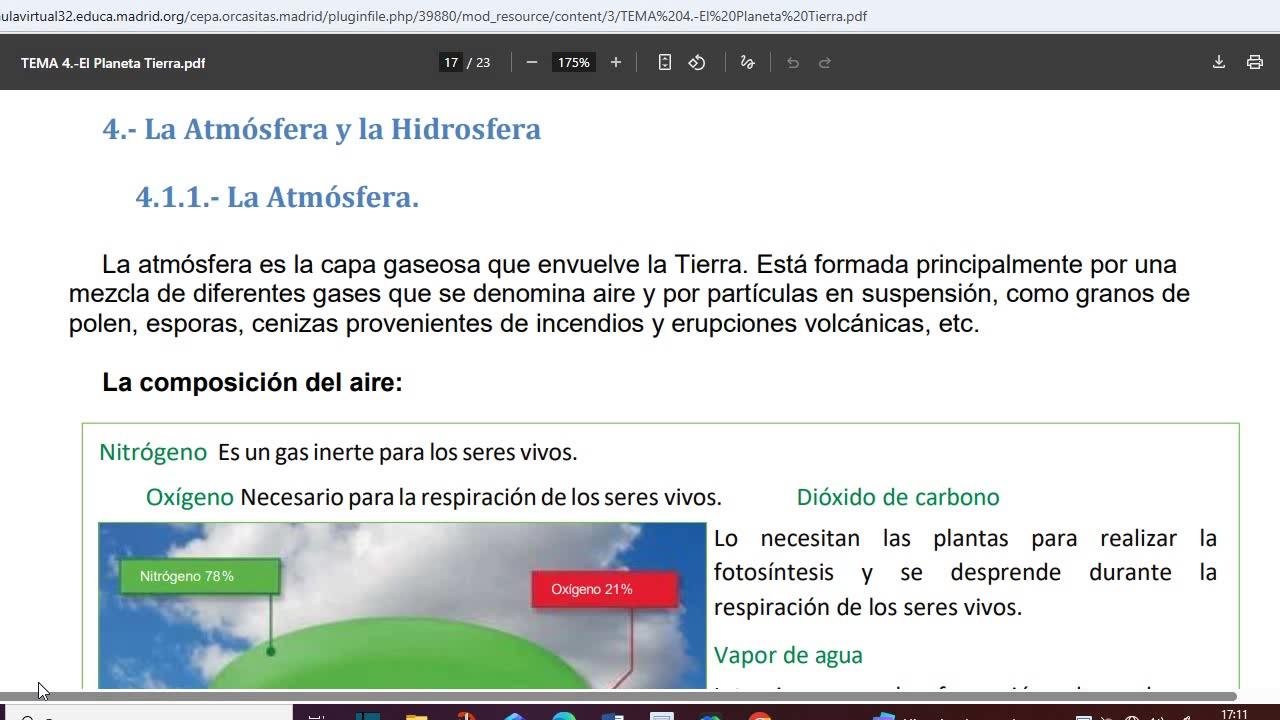Click the page number field showing 17
Viewport: 1280px width, 720px height.
point(451,62)
